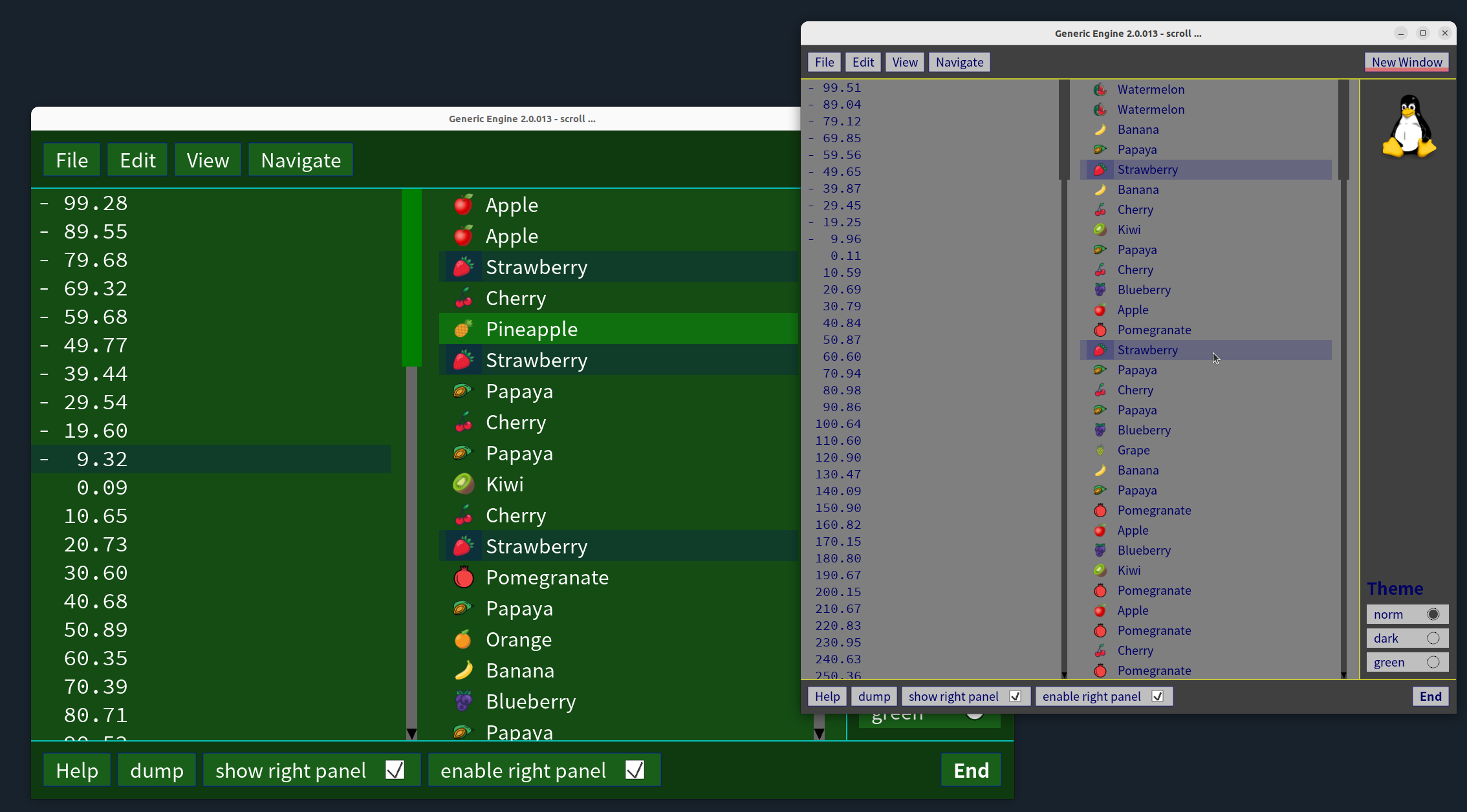1467x812 pixels.
Task: Click the Tux penguin icon
Action: (x=1409, y=127)
